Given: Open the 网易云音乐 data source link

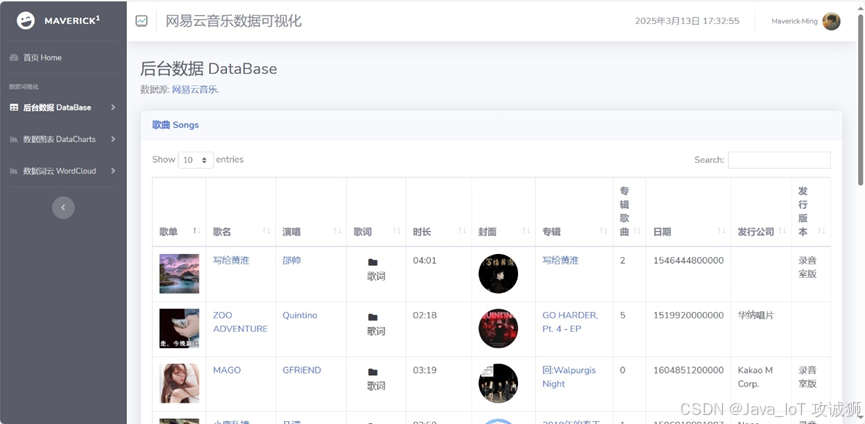Looking at the screenshot, I should tap(196, 90).
